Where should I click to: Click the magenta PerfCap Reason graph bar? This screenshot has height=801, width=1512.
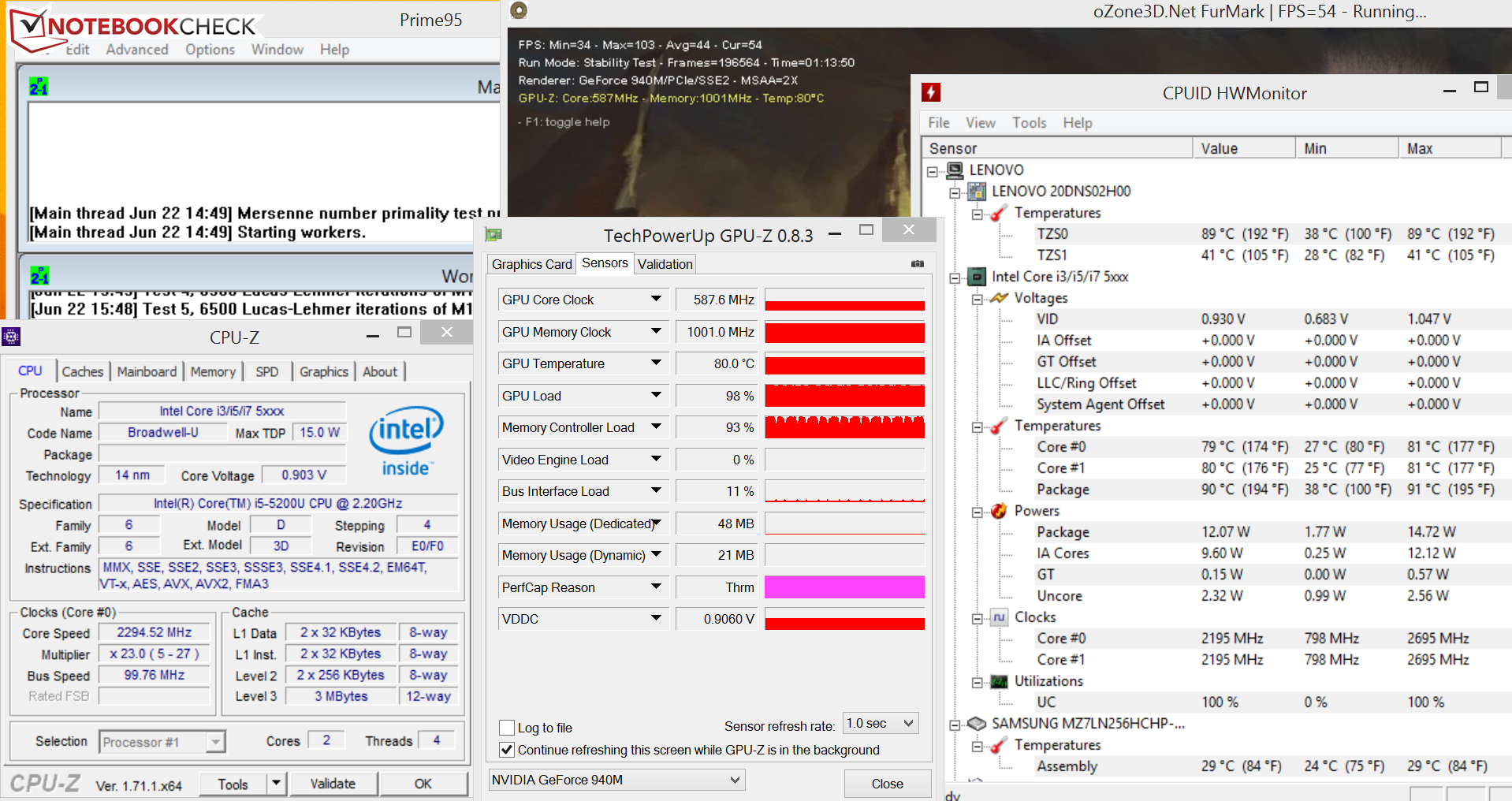(844, 587)
